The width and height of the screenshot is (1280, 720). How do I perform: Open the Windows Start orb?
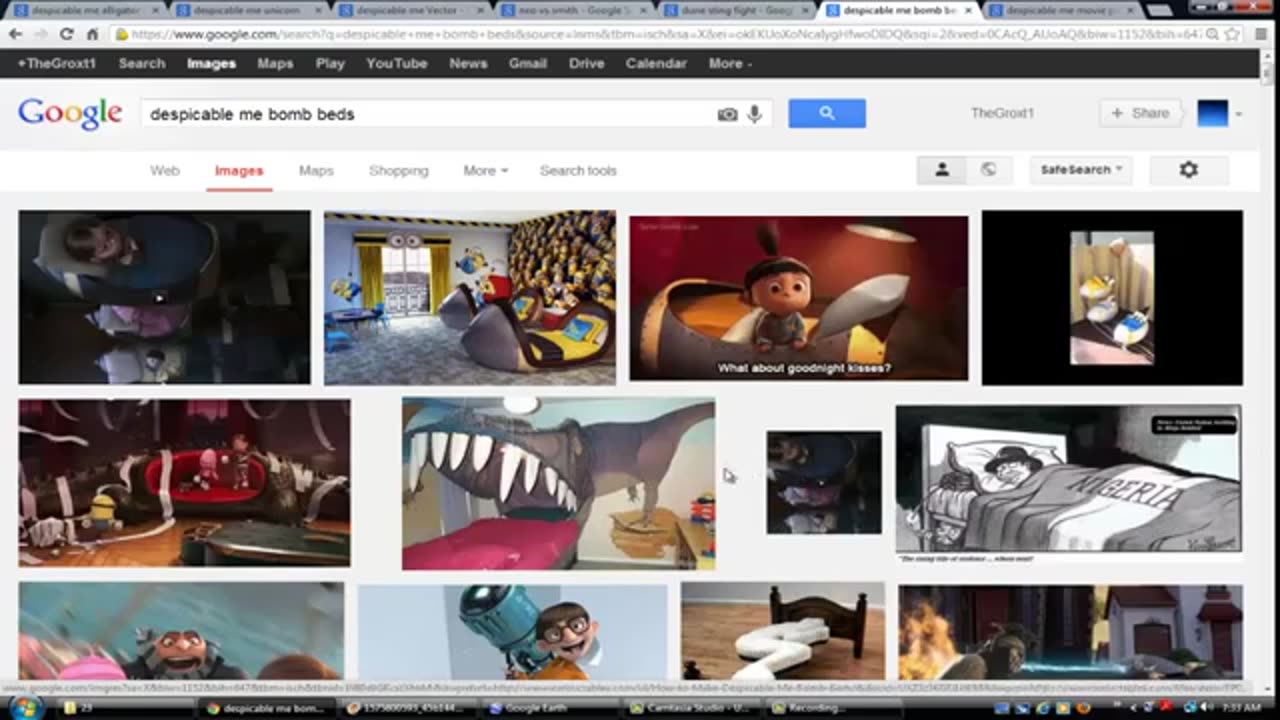(x=24, y=708)
